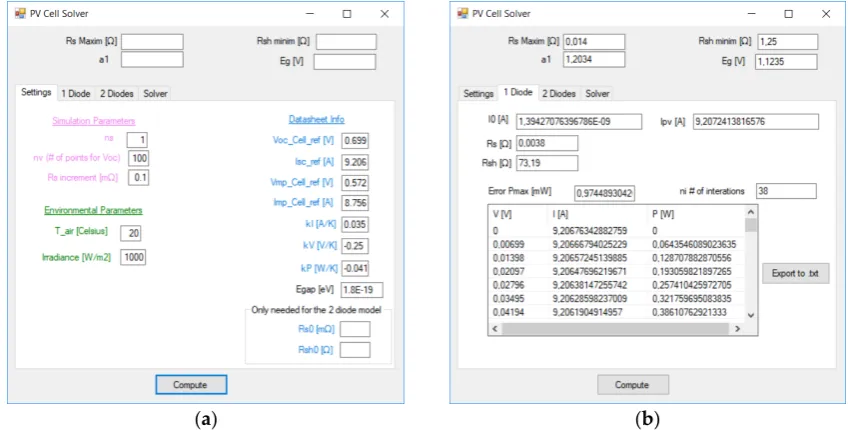Click Rsh result field showing 73,19

coord(547,163)
